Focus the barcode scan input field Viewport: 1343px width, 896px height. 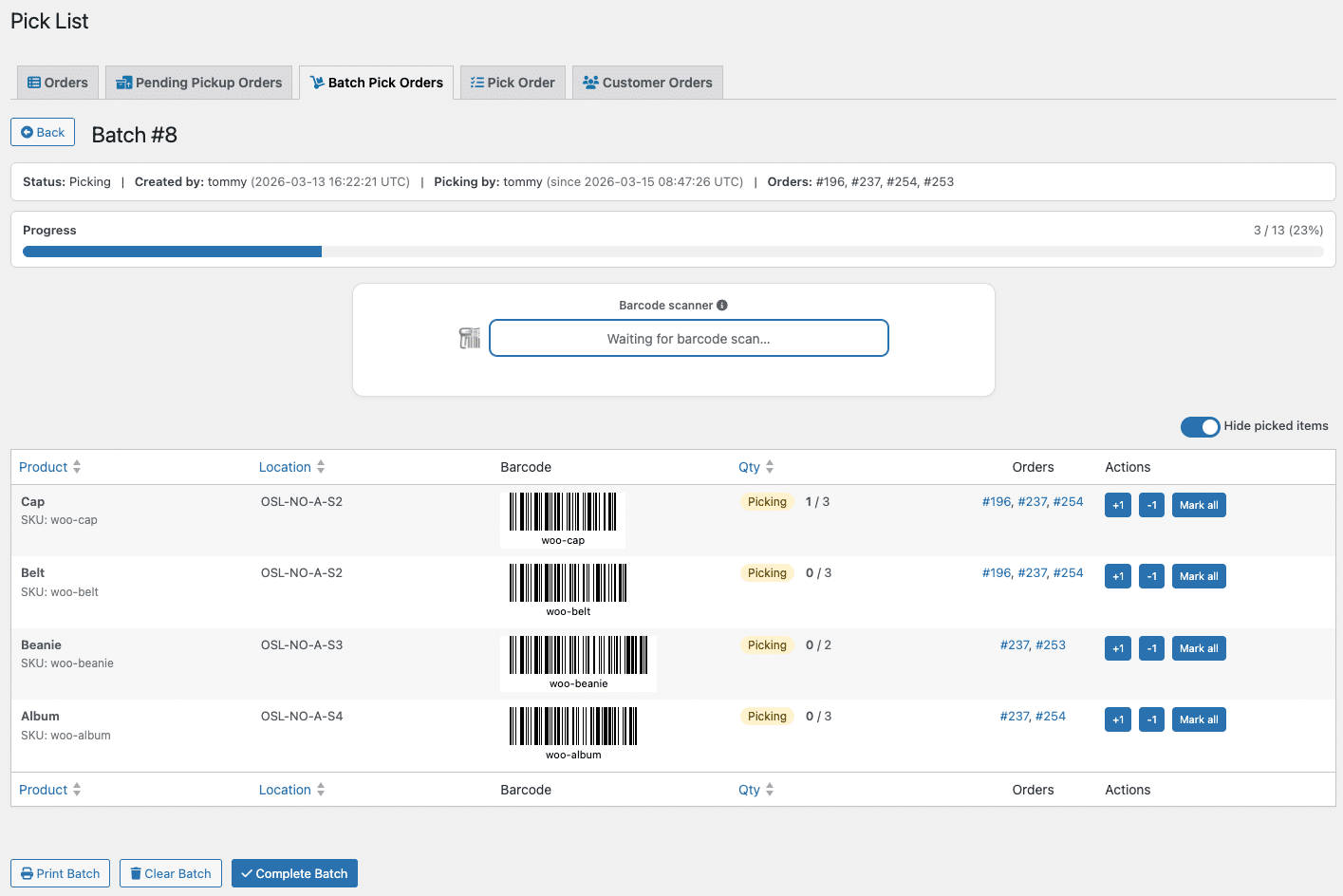688,339
